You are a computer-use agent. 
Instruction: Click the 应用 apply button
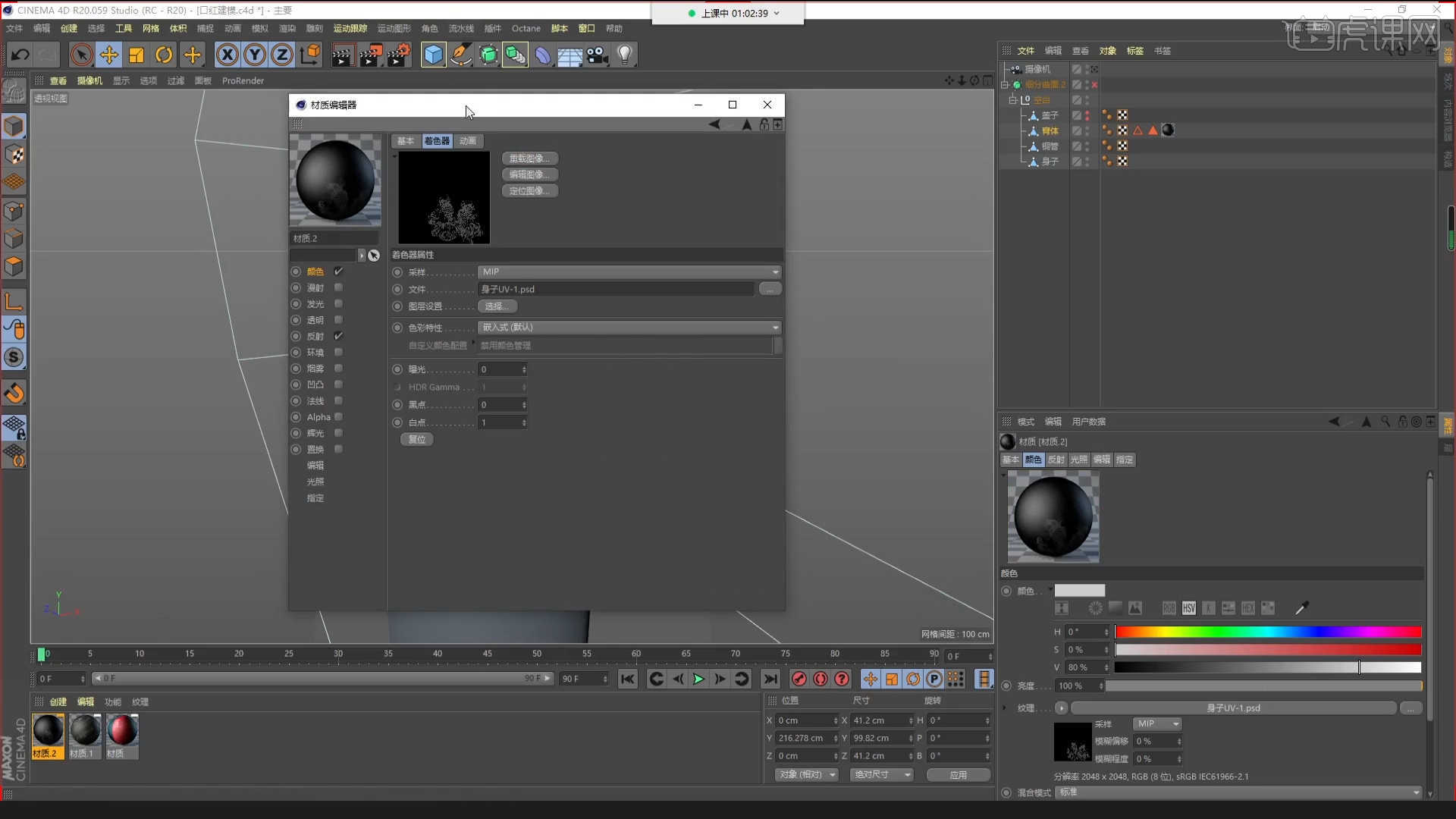pos(959,775)
